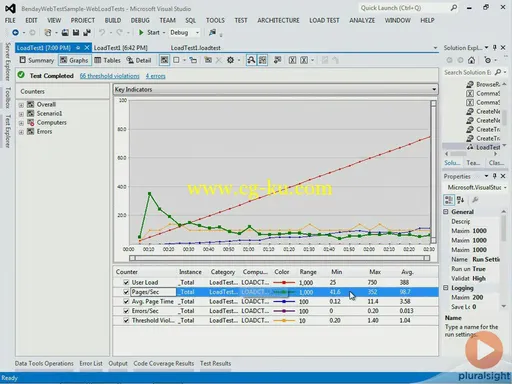Switch to LoadTest1 [6:42 PM] tab
The width and height of the screenshot is (512, 384).
121,48
